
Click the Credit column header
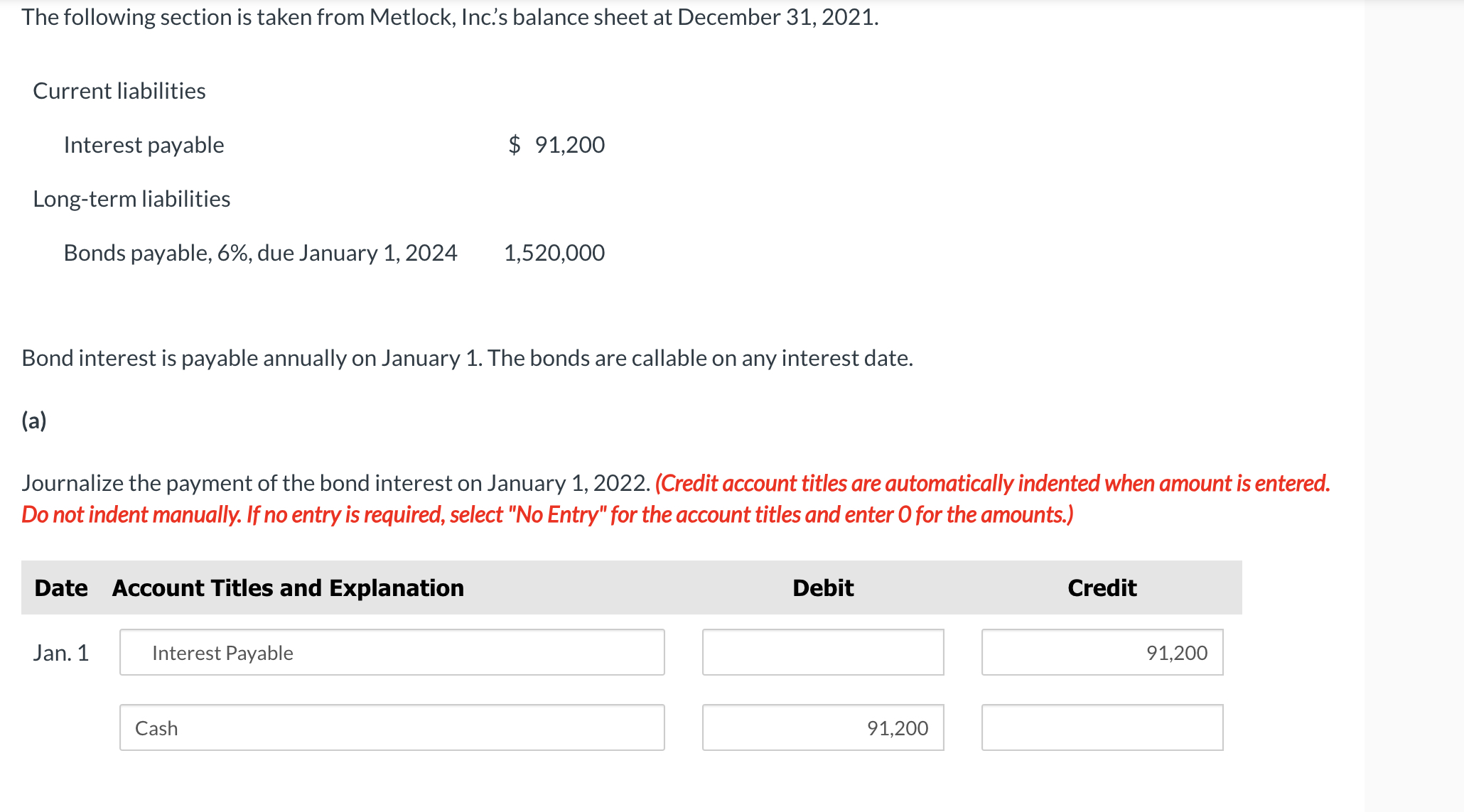point(1101,588)
